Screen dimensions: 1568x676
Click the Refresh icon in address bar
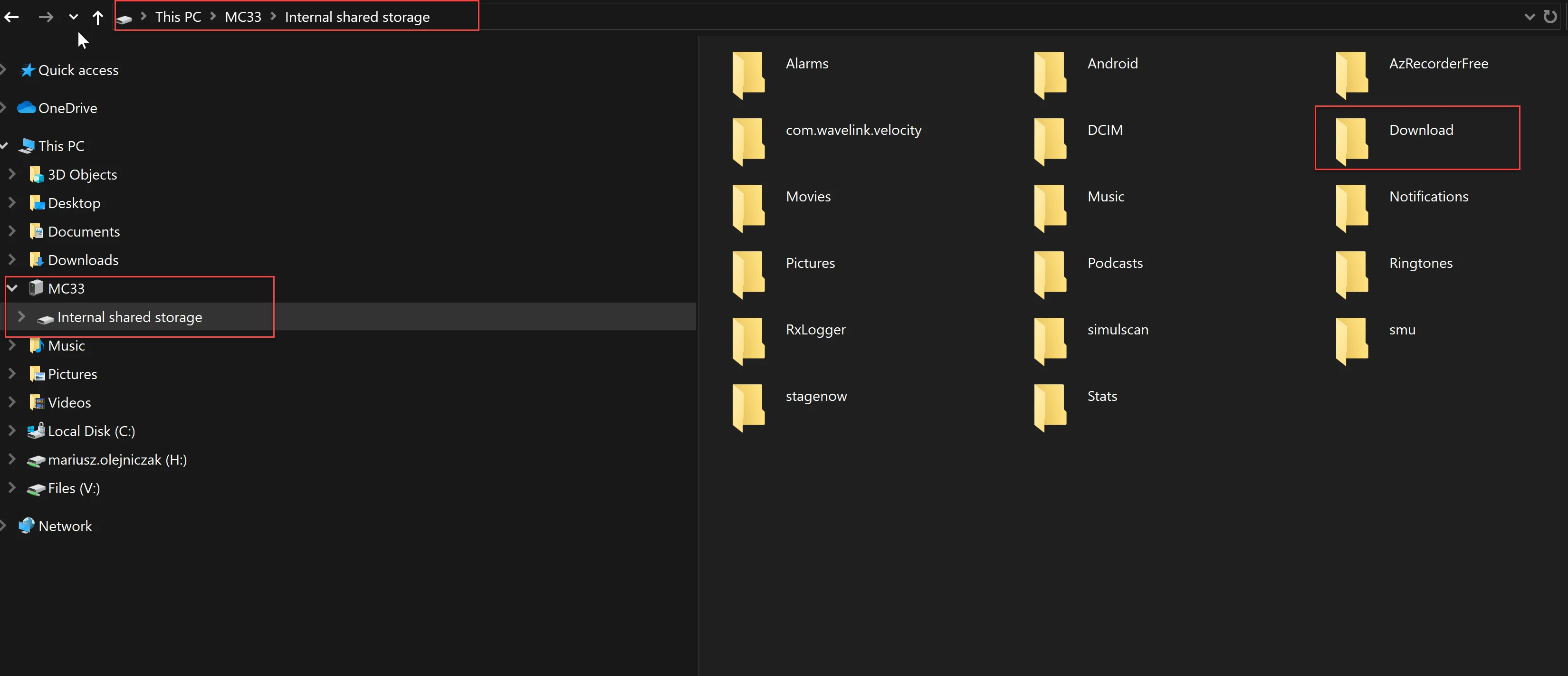[x=1550, y=17]
